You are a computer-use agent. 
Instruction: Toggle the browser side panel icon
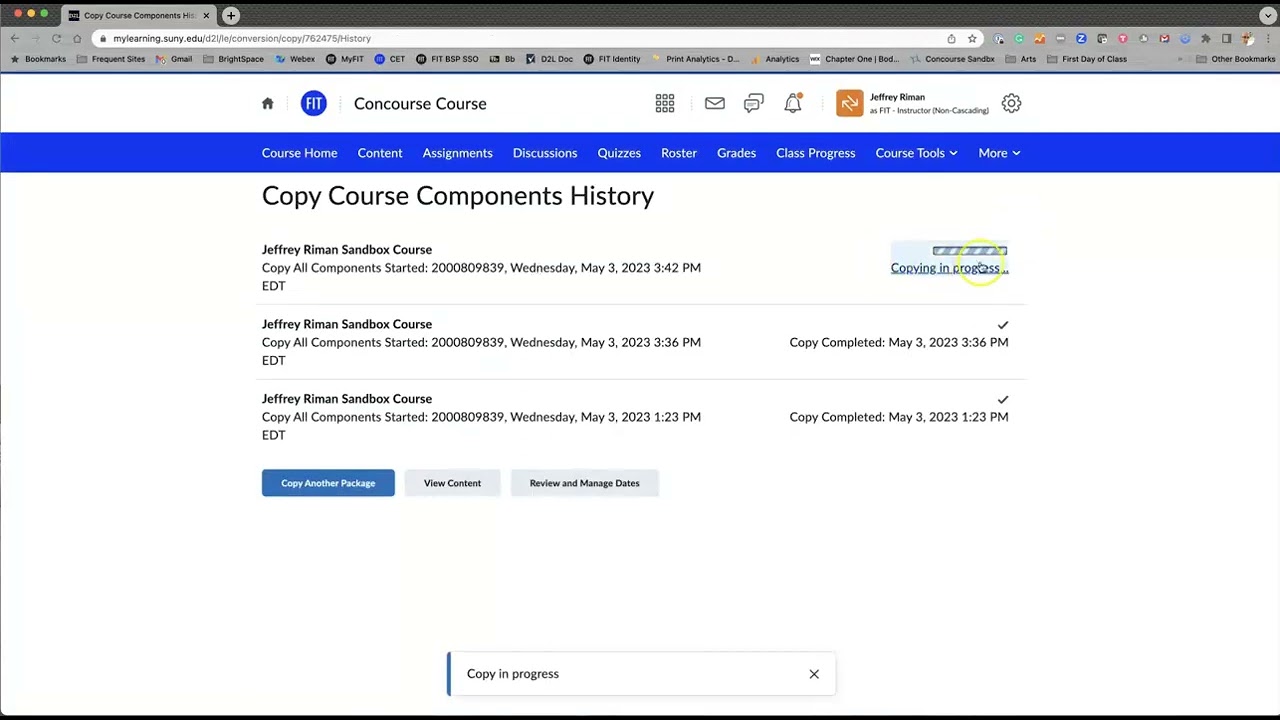pos(1226,38)
